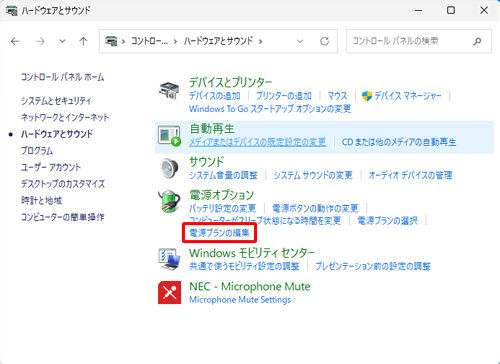Image resolution: width=500 pixels, height=364 pixels.
Task: Open the recent locations chevron
Action: click(x=62, y=41)
